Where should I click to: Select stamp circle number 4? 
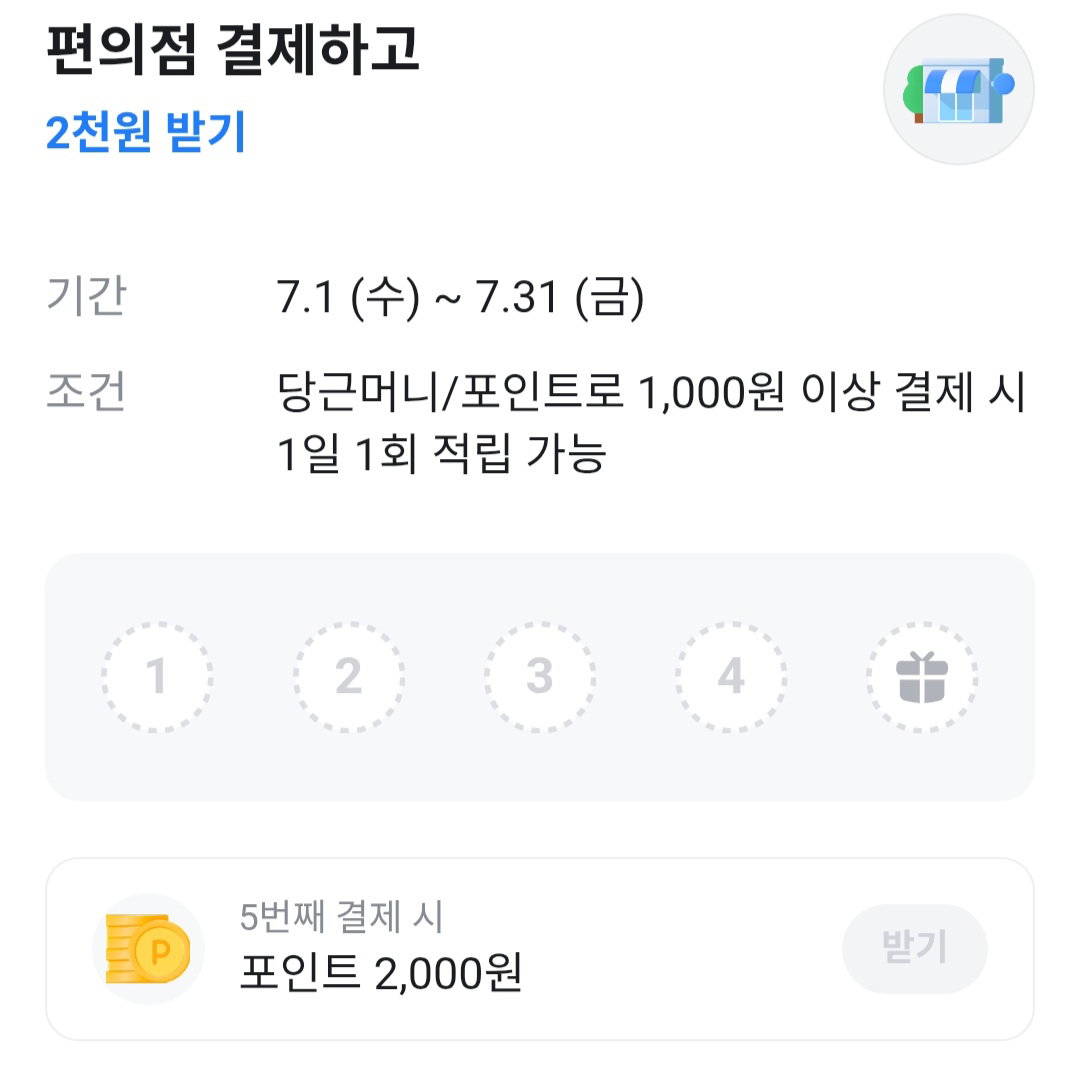pos(731,677)
